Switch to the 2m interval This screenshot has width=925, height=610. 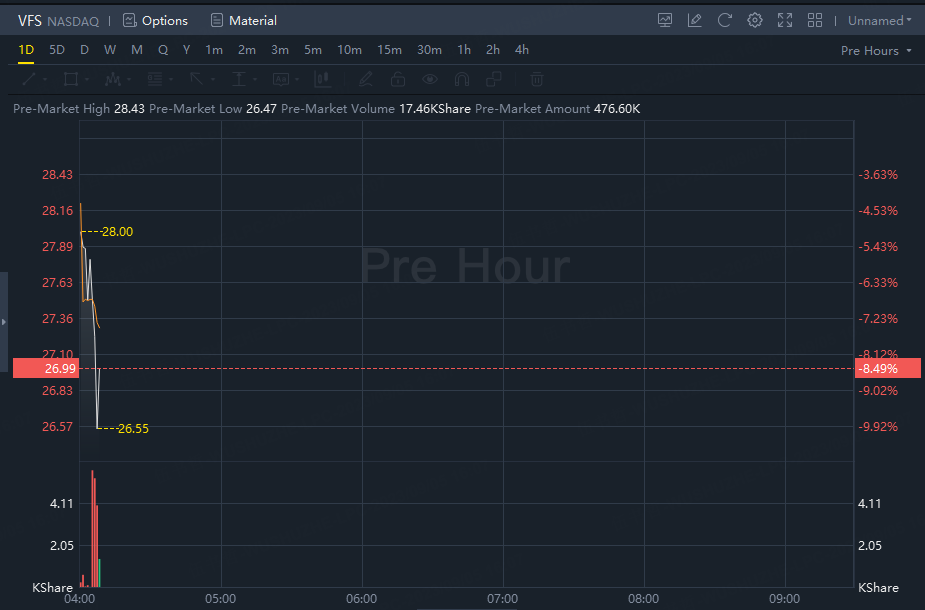coord(247,50)
